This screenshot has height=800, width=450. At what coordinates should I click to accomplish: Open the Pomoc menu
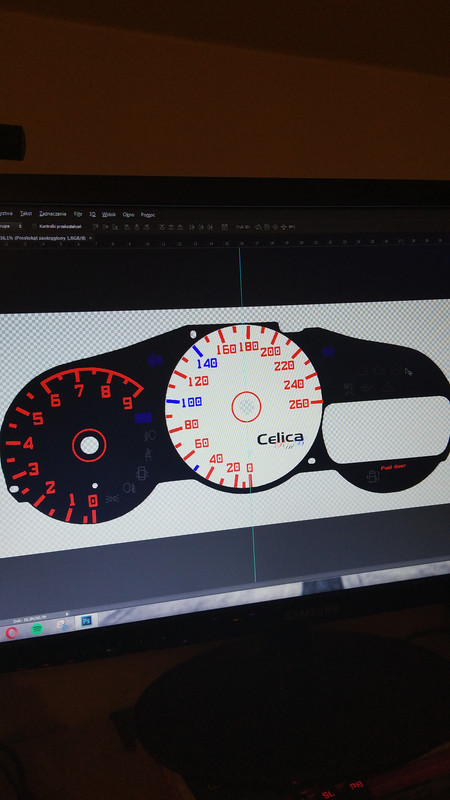tap(148, 215)
